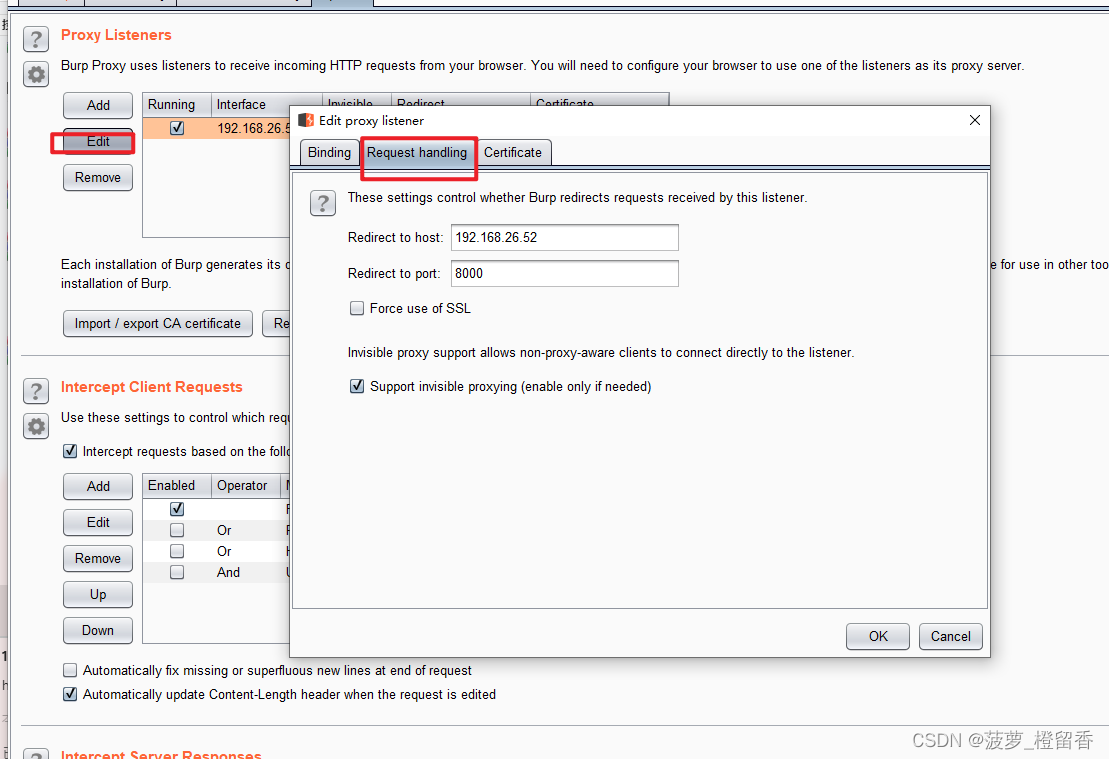Click Cancel in Edit proxy listener dialog
Viewport: 1109px width, 759px height.
[951, 636]
